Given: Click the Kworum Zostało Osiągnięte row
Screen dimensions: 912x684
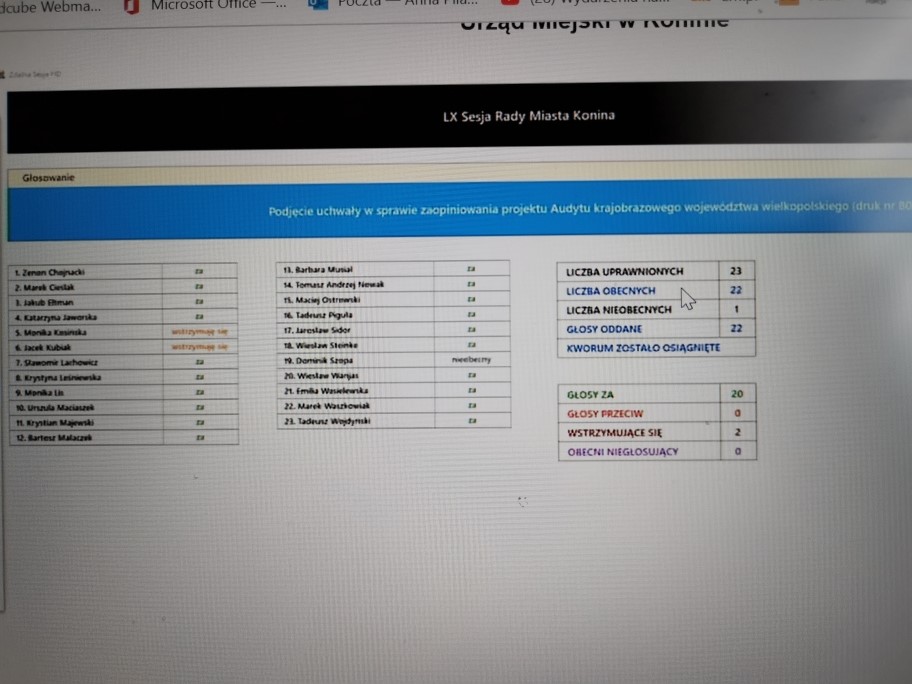Looking at the screenshot, I should (655, 348).
